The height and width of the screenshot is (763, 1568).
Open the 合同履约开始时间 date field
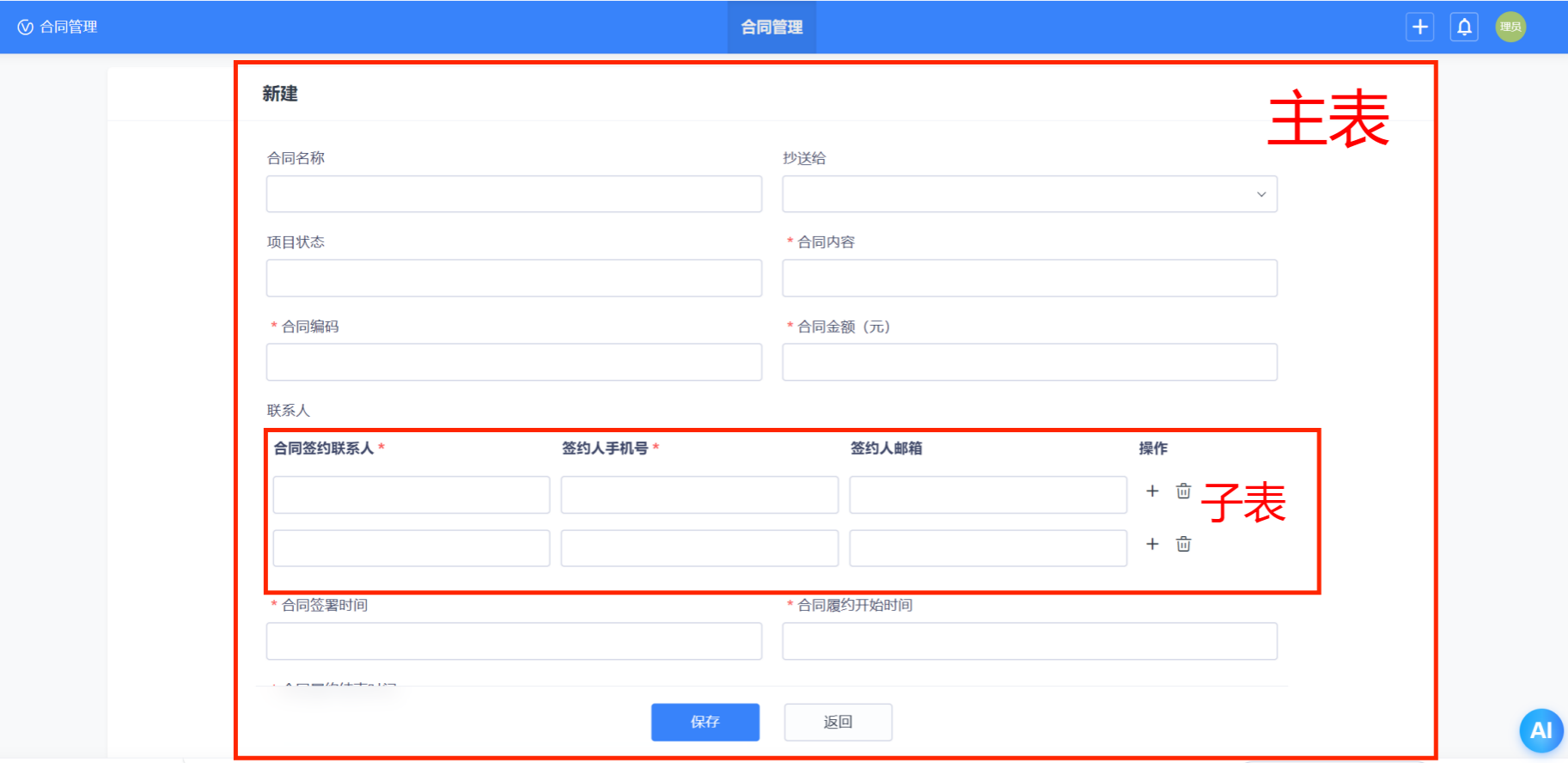pyautogui.click(x=1029, y=641)
